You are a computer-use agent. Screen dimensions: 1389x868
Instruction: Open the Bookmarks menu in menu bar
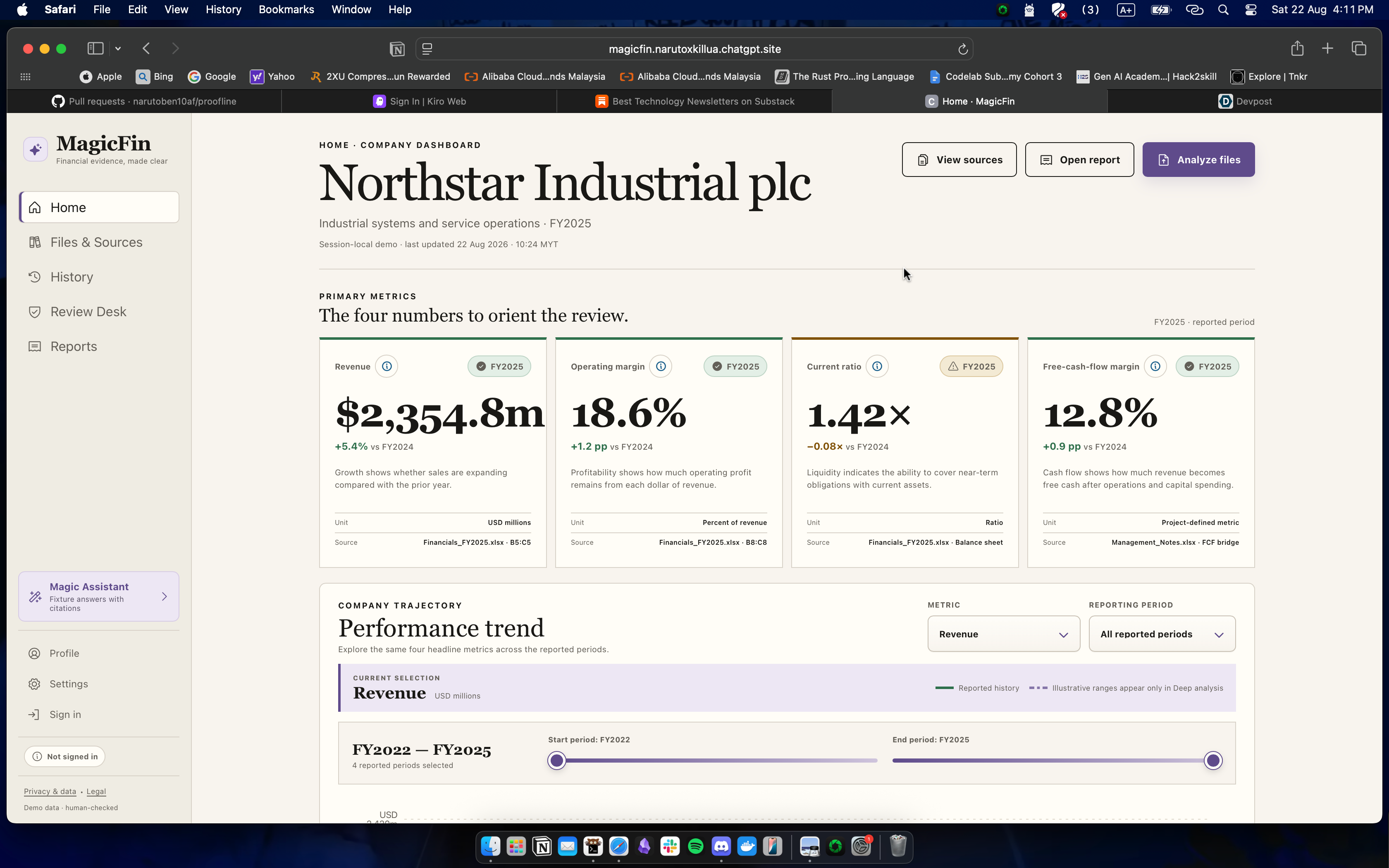point(286,10)
